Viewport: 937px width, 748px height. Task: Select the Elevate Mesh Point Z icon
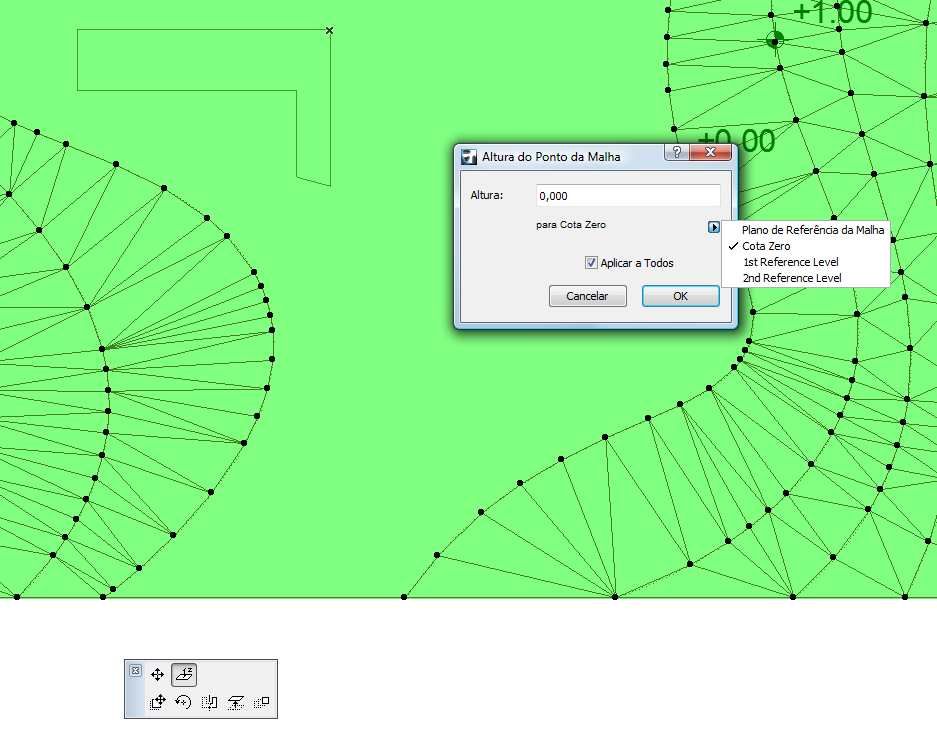184,675
